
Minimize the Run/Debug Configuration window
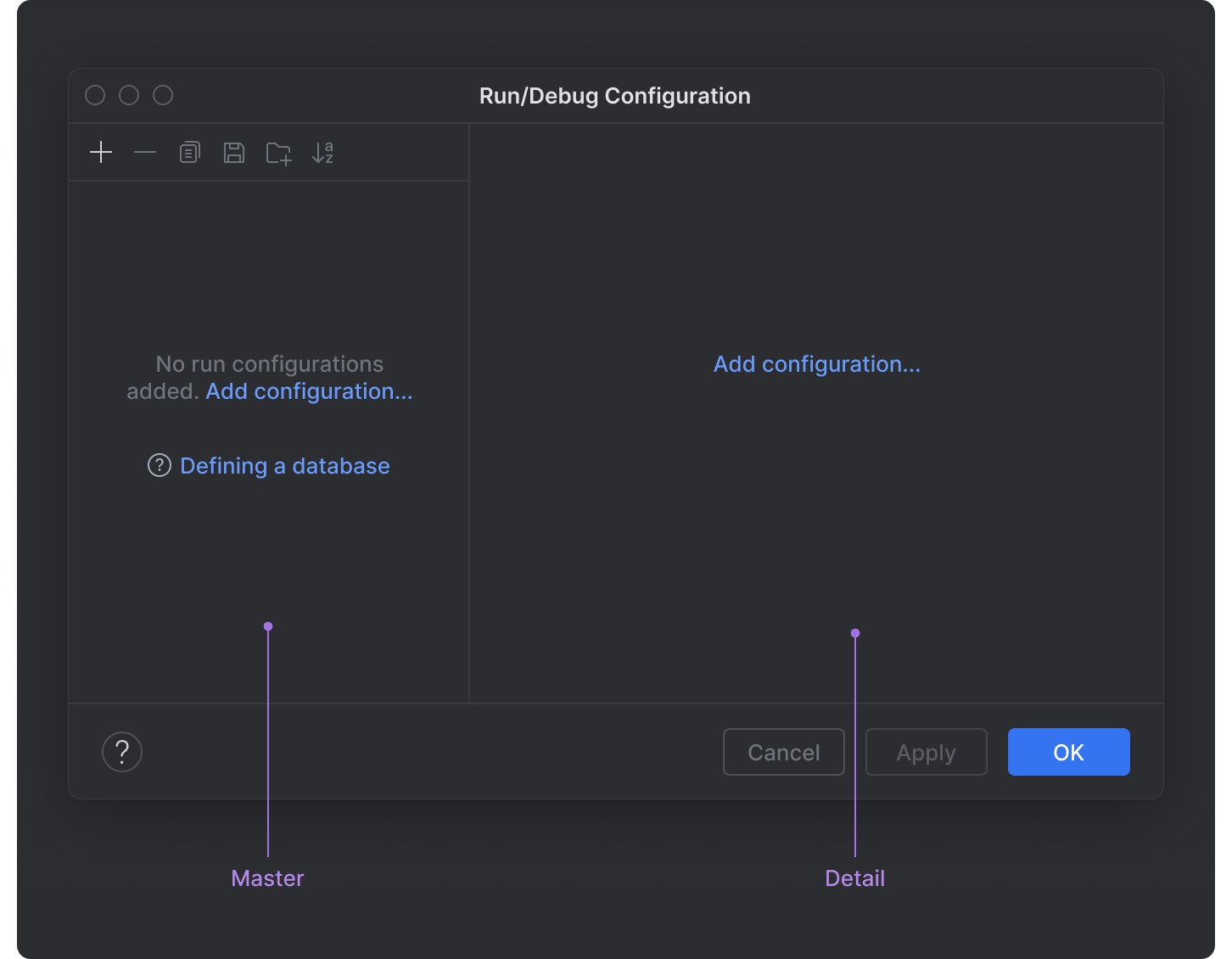[128, 95]
